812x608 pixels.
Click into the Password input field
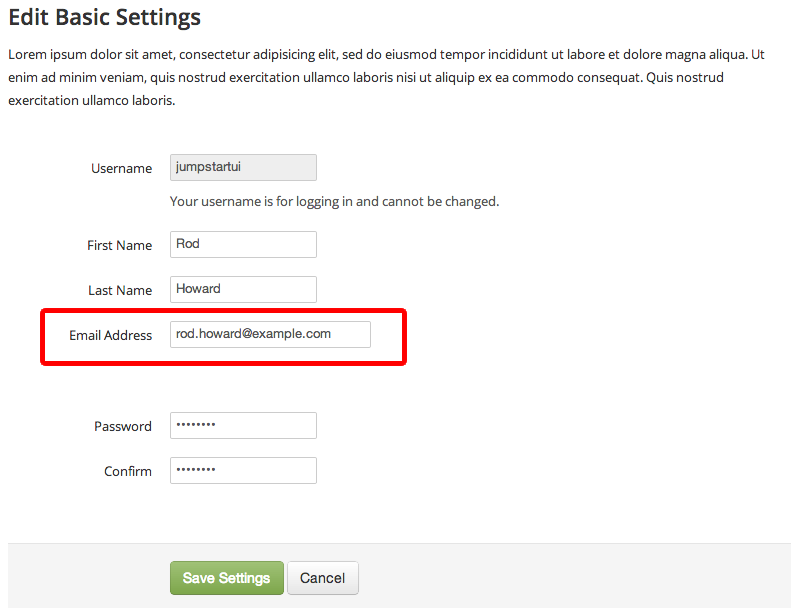click(243, 426)
